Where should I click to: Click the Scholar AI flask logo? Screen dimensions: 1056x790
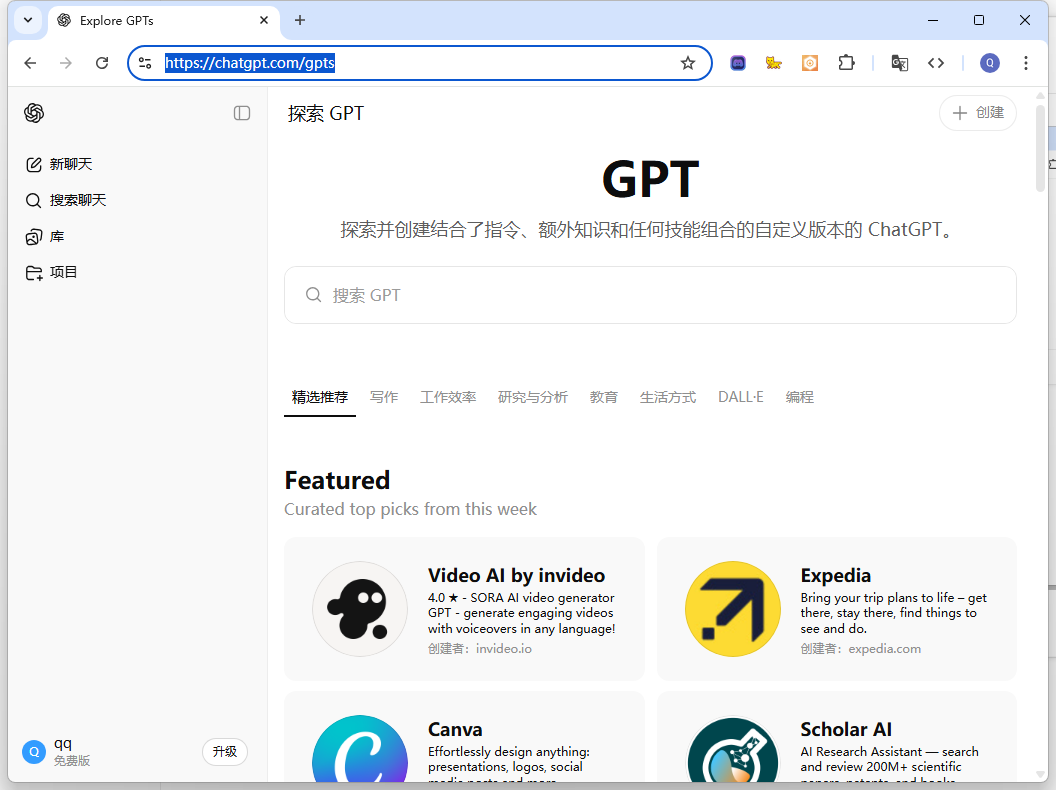click(733, 749)
